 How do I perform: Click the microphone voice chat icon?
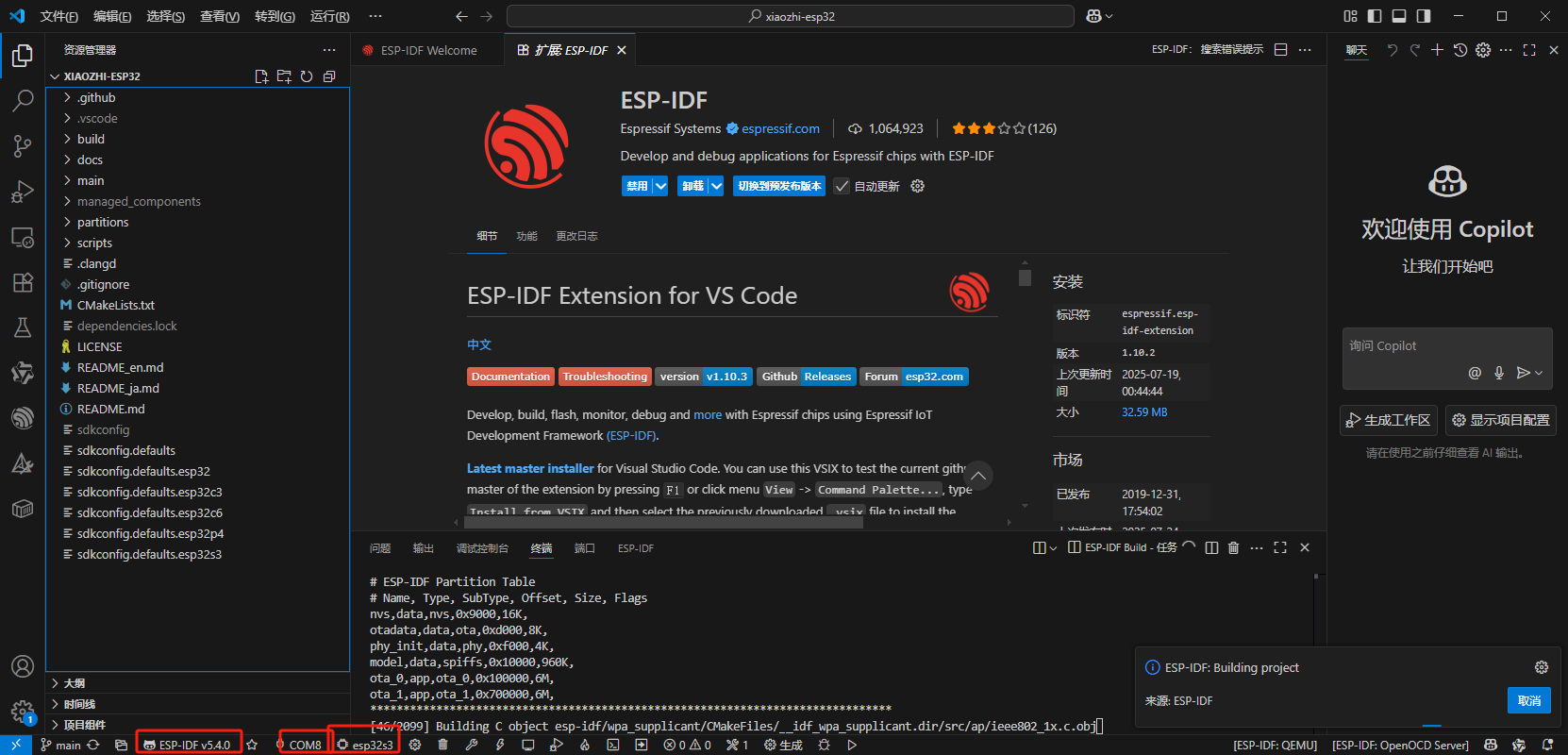click(x=1499, y=373)
